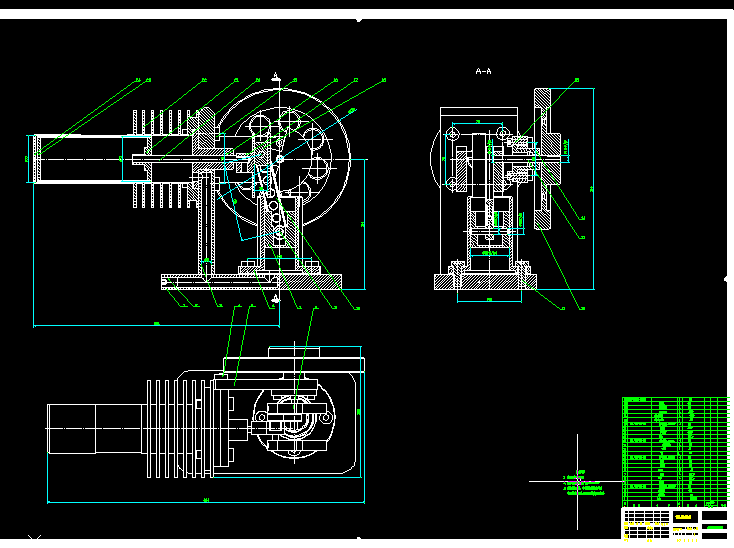Screen dimensions: 734x548
Task: Select the vertical height dimension right of the front view
Action: (x=364, y=225)
